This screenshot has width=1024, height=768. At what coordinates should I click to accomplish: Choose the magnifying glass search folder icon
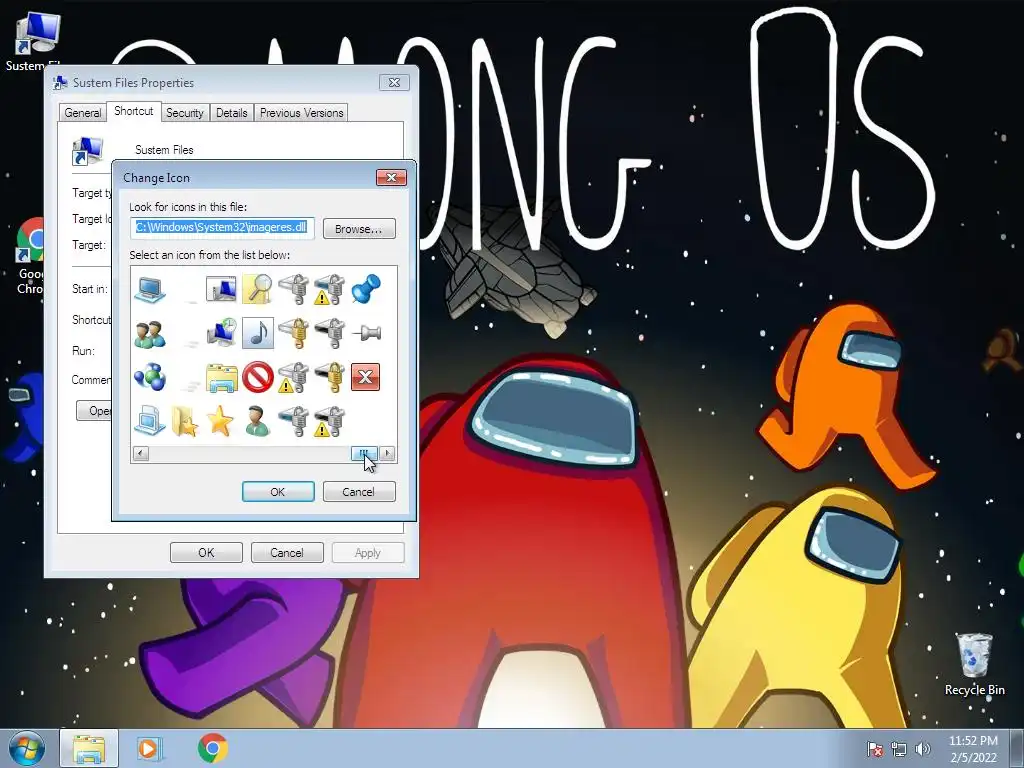click(x=257, y=289)
